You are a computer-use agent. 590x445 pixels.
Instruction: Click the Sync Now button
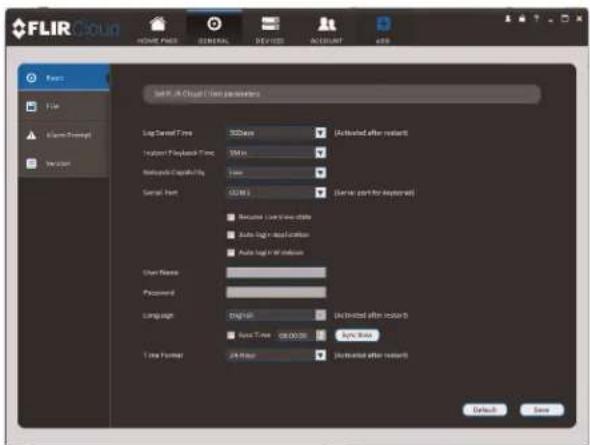pyautogui.click(x=357, y=335)
